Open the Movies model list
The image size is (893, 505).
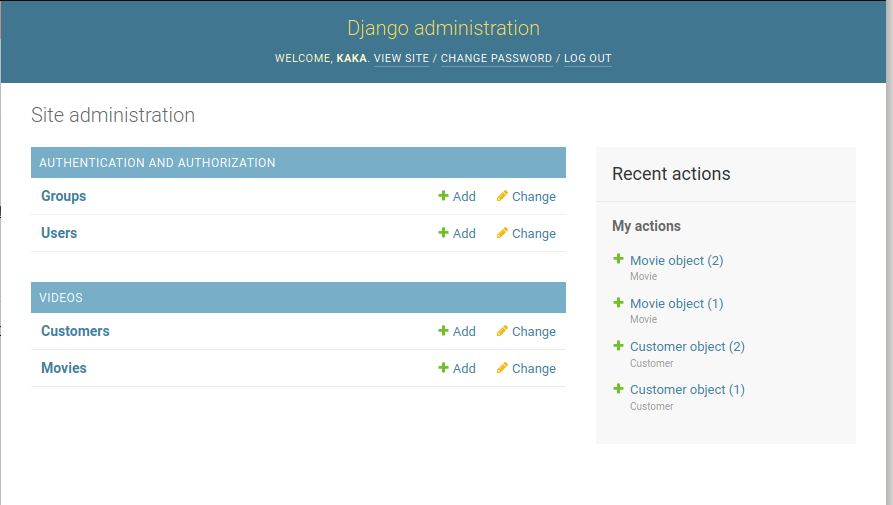pyautogui.click(x=64, y=368)
